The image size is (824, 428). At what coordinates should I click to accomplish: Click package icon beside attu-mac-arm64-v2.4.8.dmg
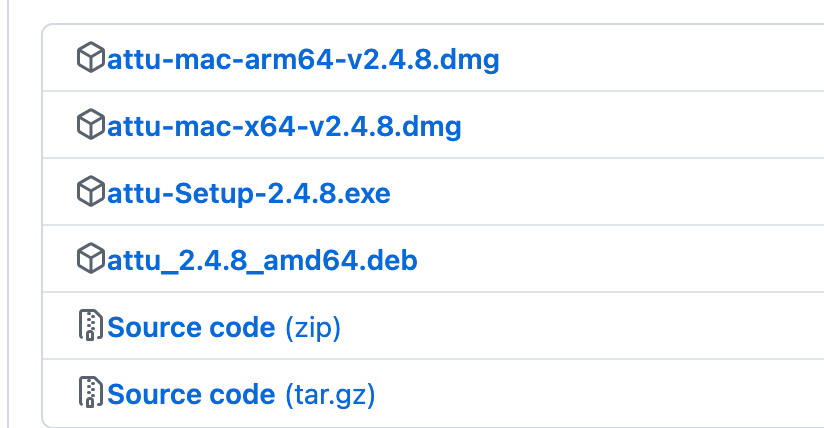click(90, 60)
